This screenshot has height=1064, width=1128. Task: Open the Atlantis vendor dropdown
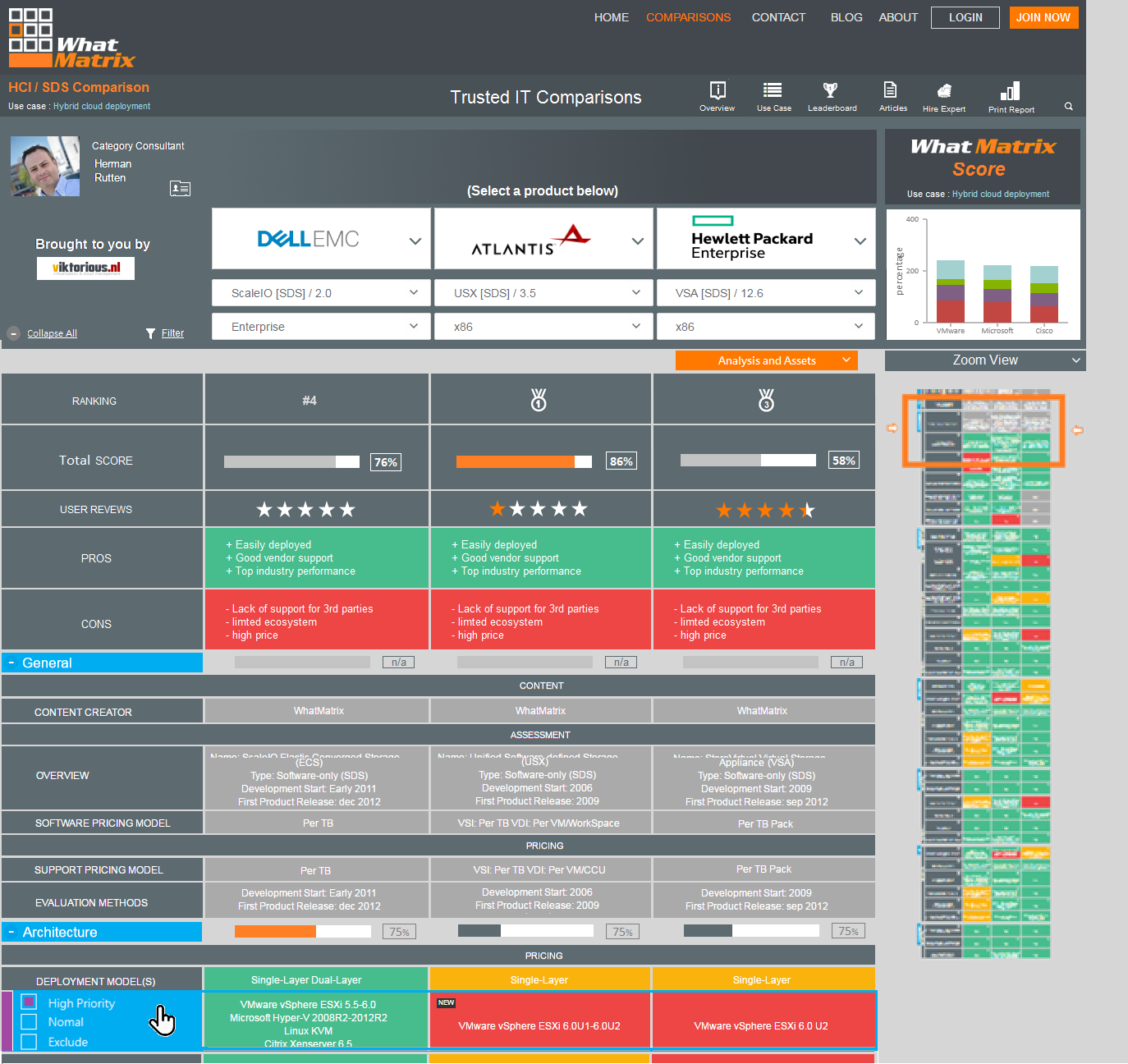pos(543,238)
